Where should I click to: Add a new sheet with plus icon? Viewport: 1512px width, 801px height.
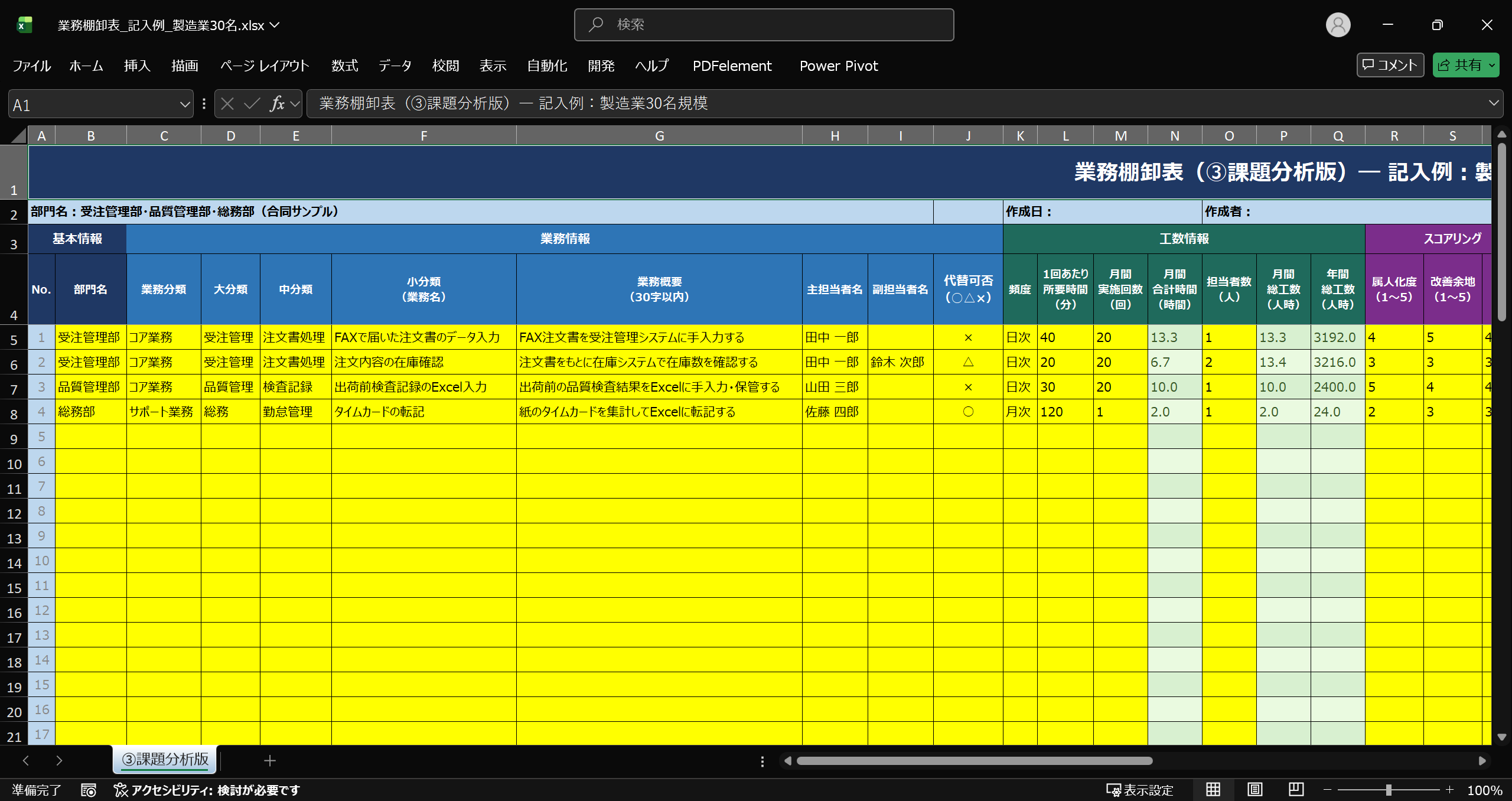click(x=270, y=761)
